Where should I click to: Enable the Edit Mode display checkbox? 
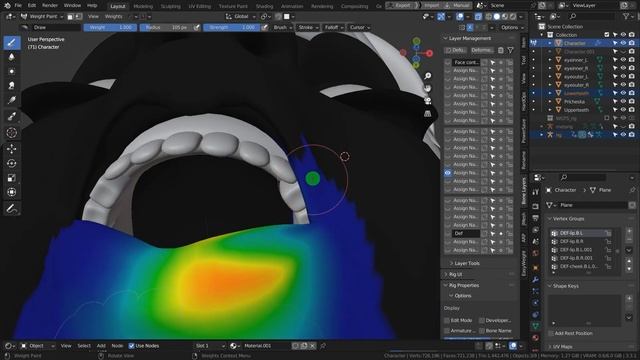point(447,320)
